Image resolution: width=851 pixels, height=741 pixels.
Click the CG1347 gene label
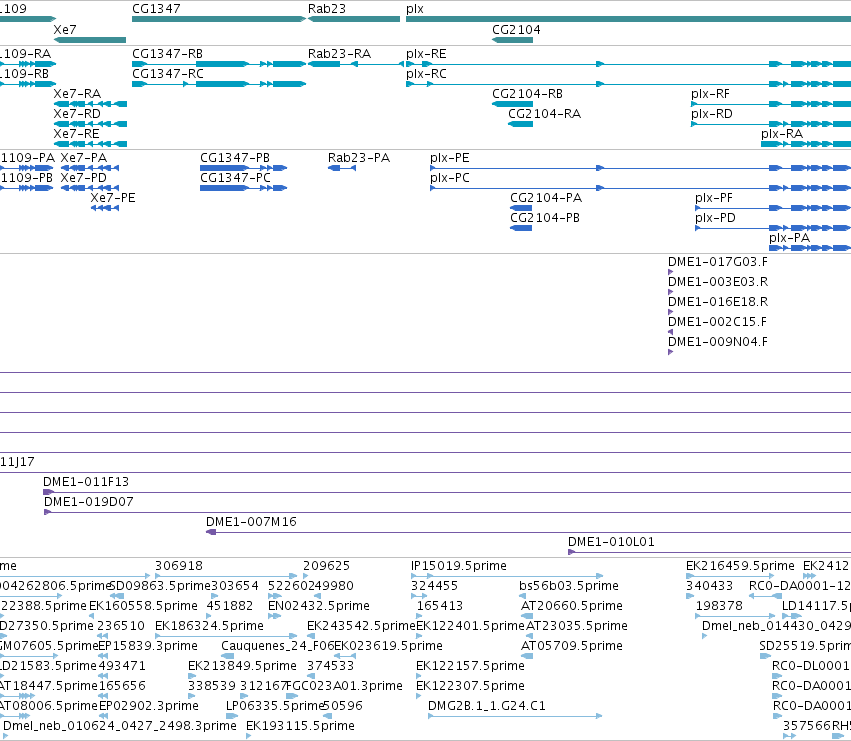point(156,9)
